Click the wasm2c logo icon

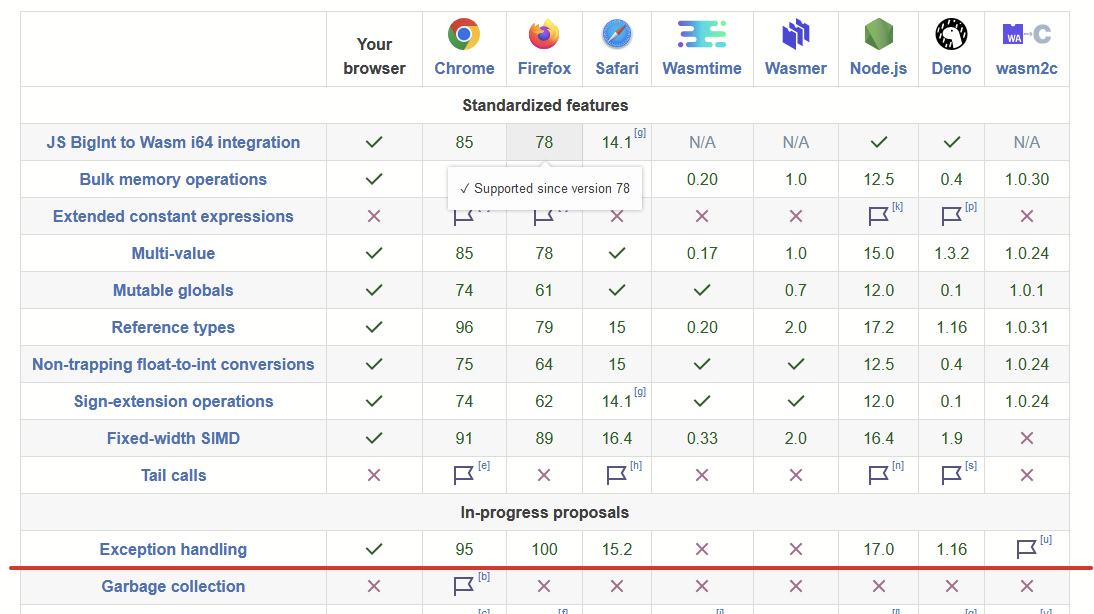point(1026,35)
